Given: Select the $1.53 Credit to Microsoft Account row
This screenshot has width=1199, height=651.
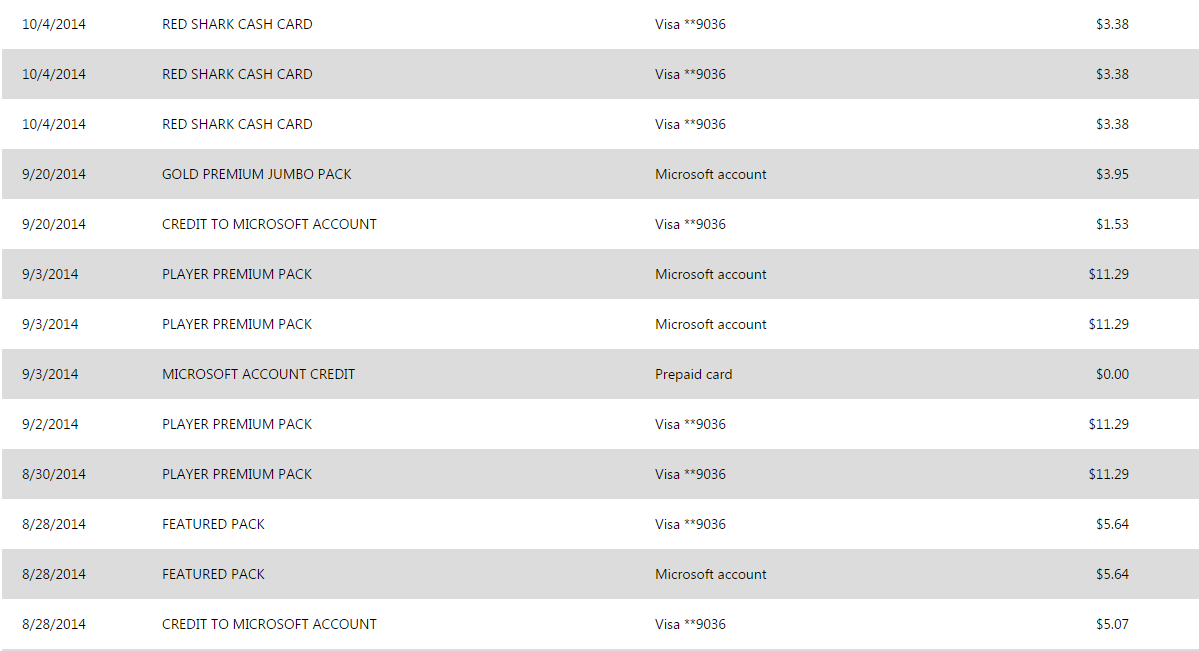Looking at the screenshot, I should (x=600, y=224).
